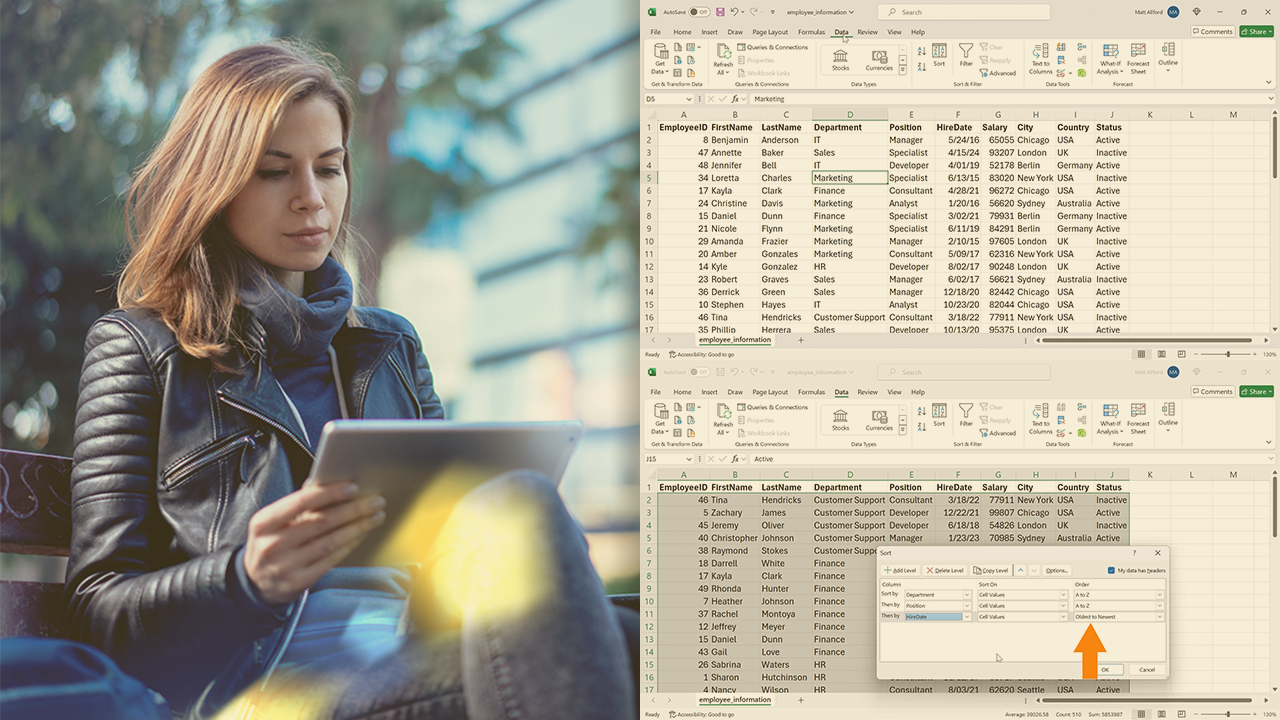Open the Oldest to Newest order dropdown
This screenshot has width=1280, height=720.
pos(1160,617)
